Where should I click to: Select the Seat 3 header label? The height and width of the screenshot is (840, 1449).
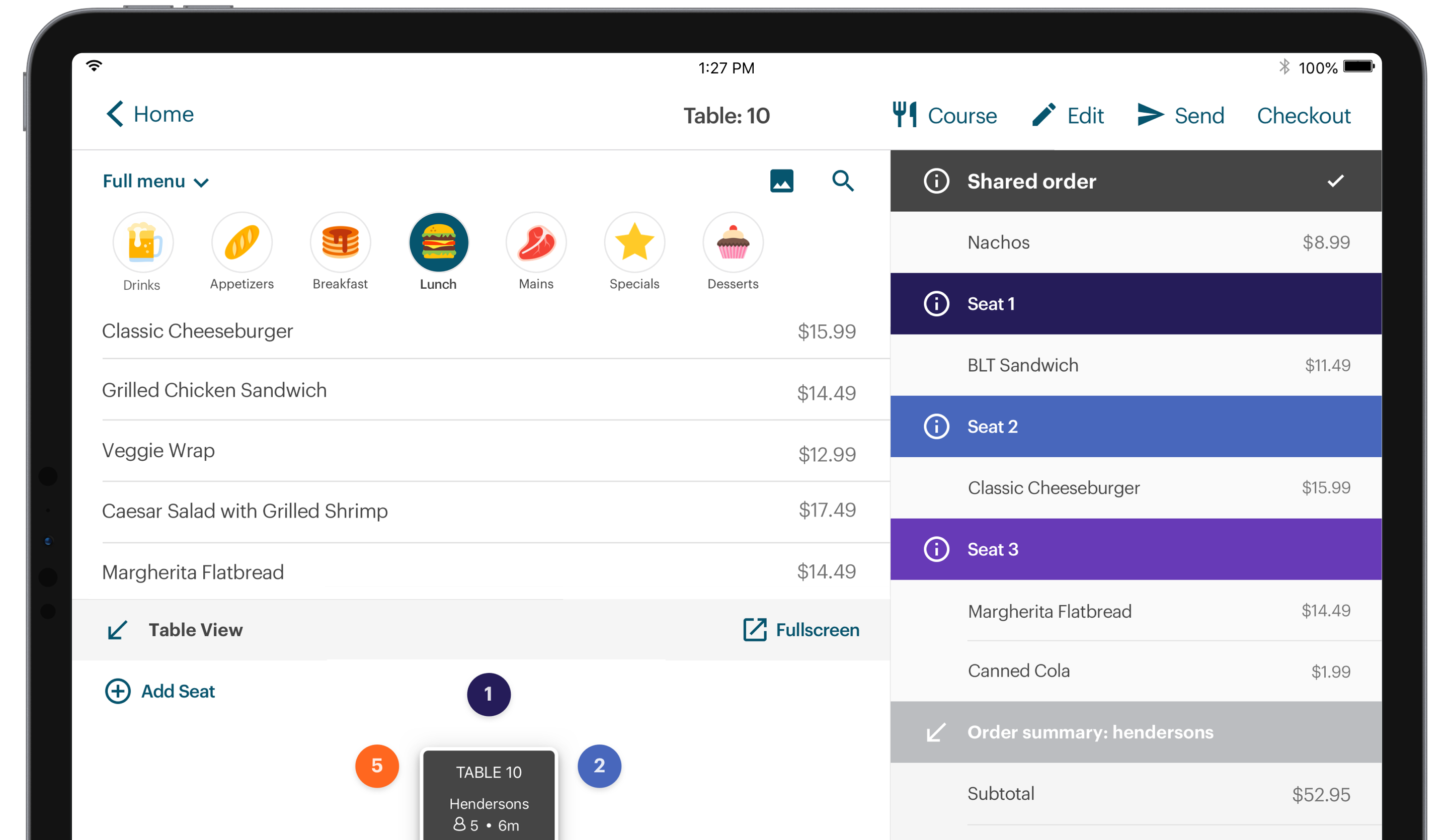(993, 549)
